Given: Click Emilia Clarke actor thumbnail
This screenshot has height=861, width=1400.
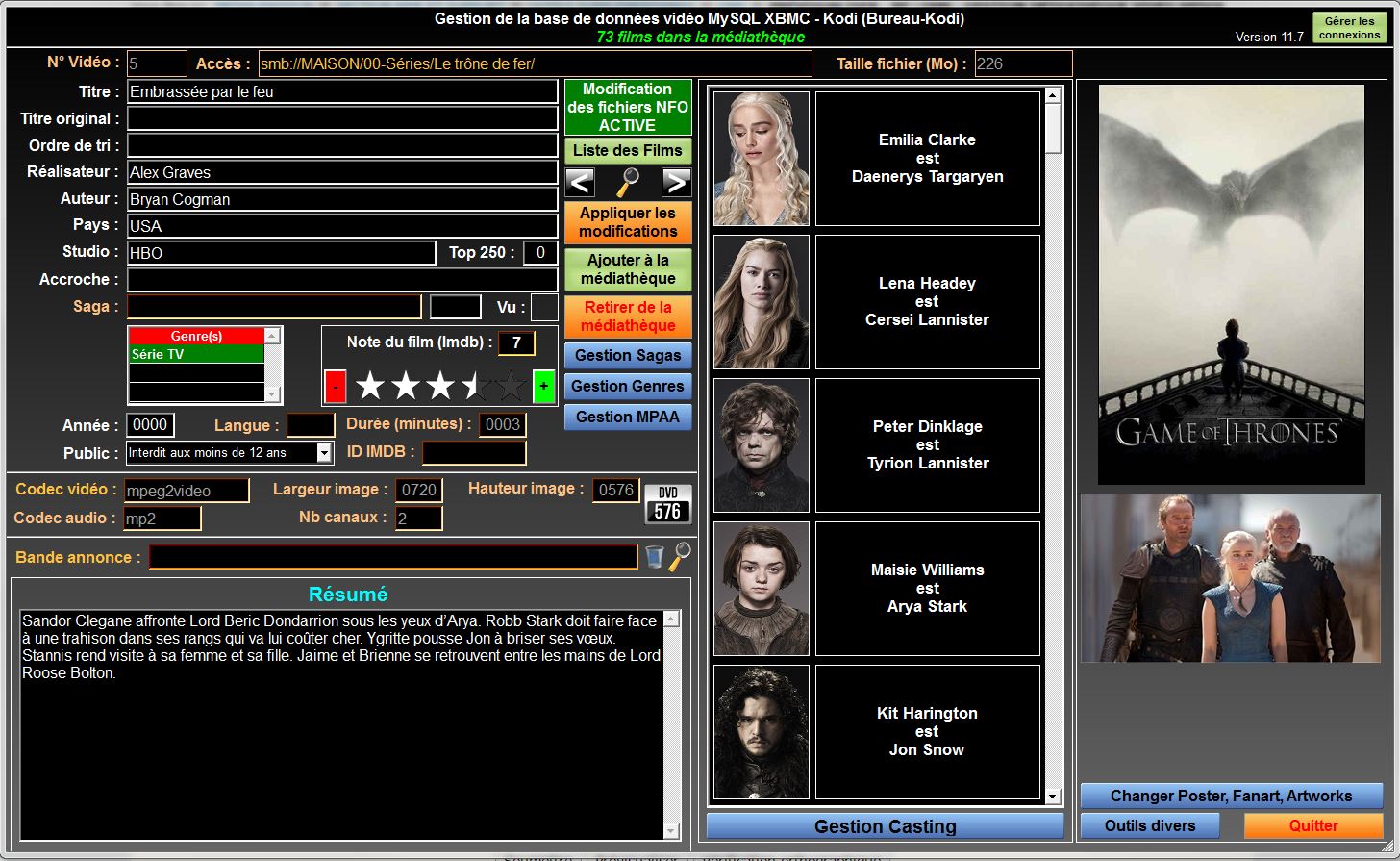Looking at the screenshot, I should pyautogui.click(x=762, y=159).
